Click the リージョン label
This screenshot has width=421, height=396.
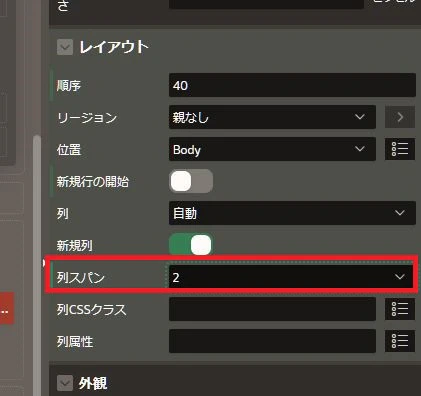tap(87, 117)
